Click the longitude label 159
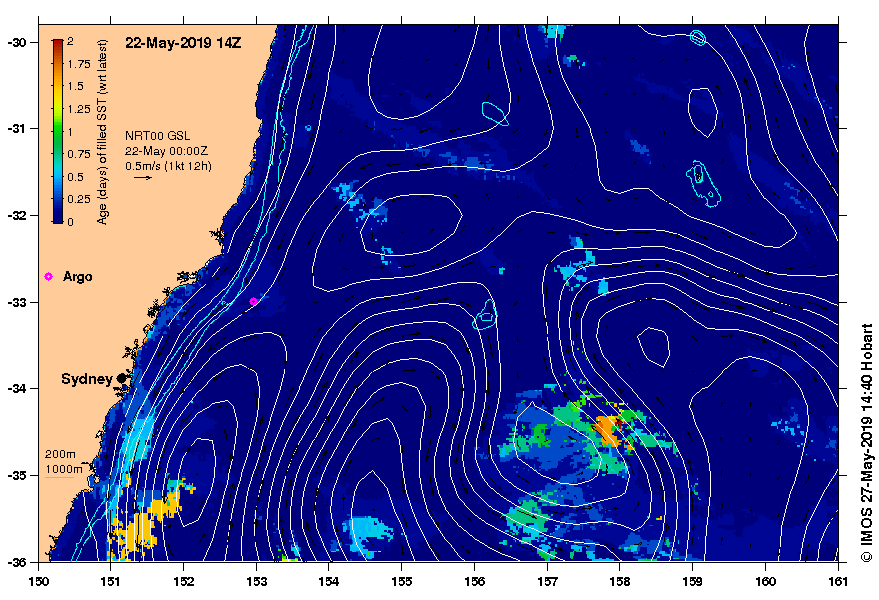This screenshot has height=600, width=879. [693, 581]
